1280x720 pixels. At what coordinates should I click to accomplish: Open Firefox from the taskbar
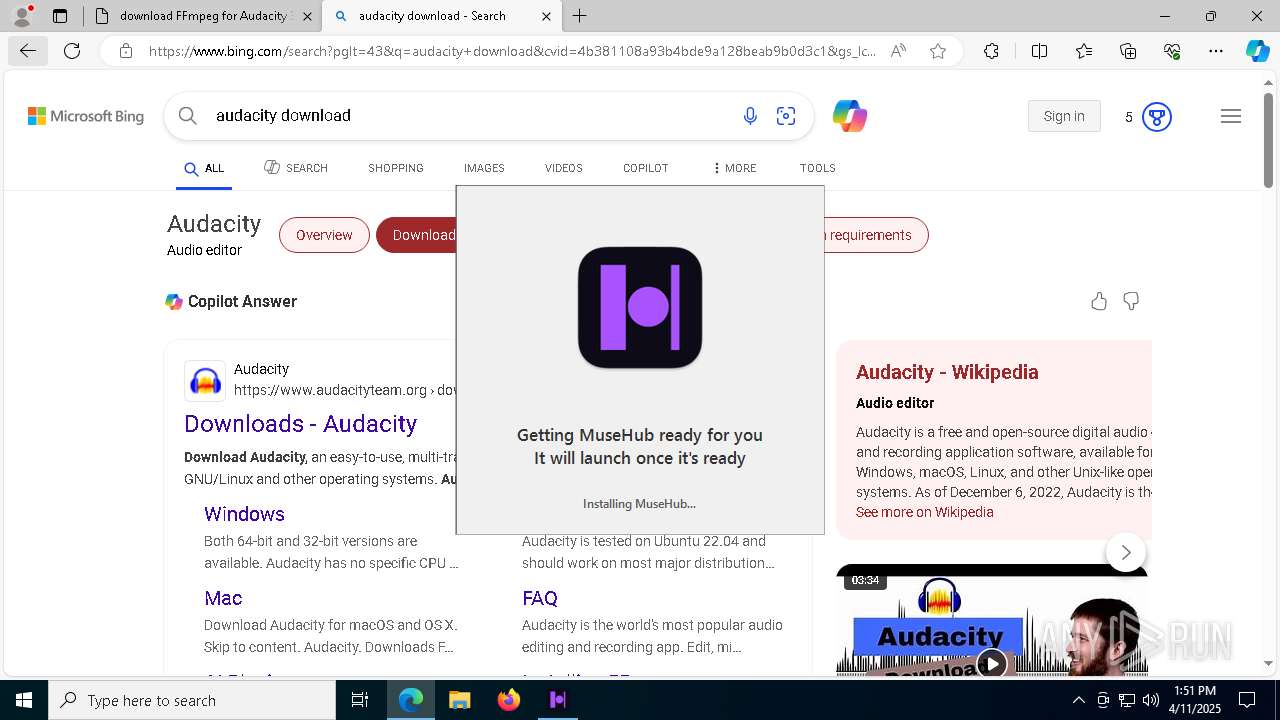[509, 700]
